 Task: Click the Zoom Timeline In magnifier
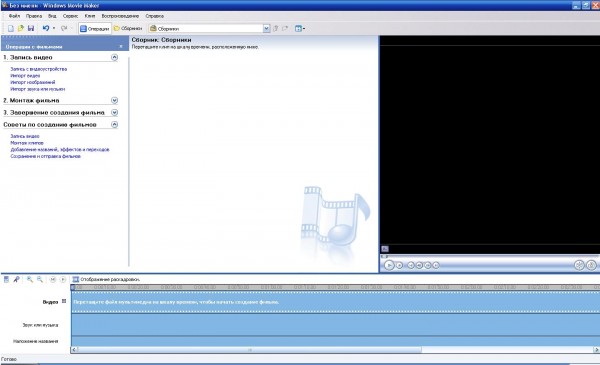(29, 280)
